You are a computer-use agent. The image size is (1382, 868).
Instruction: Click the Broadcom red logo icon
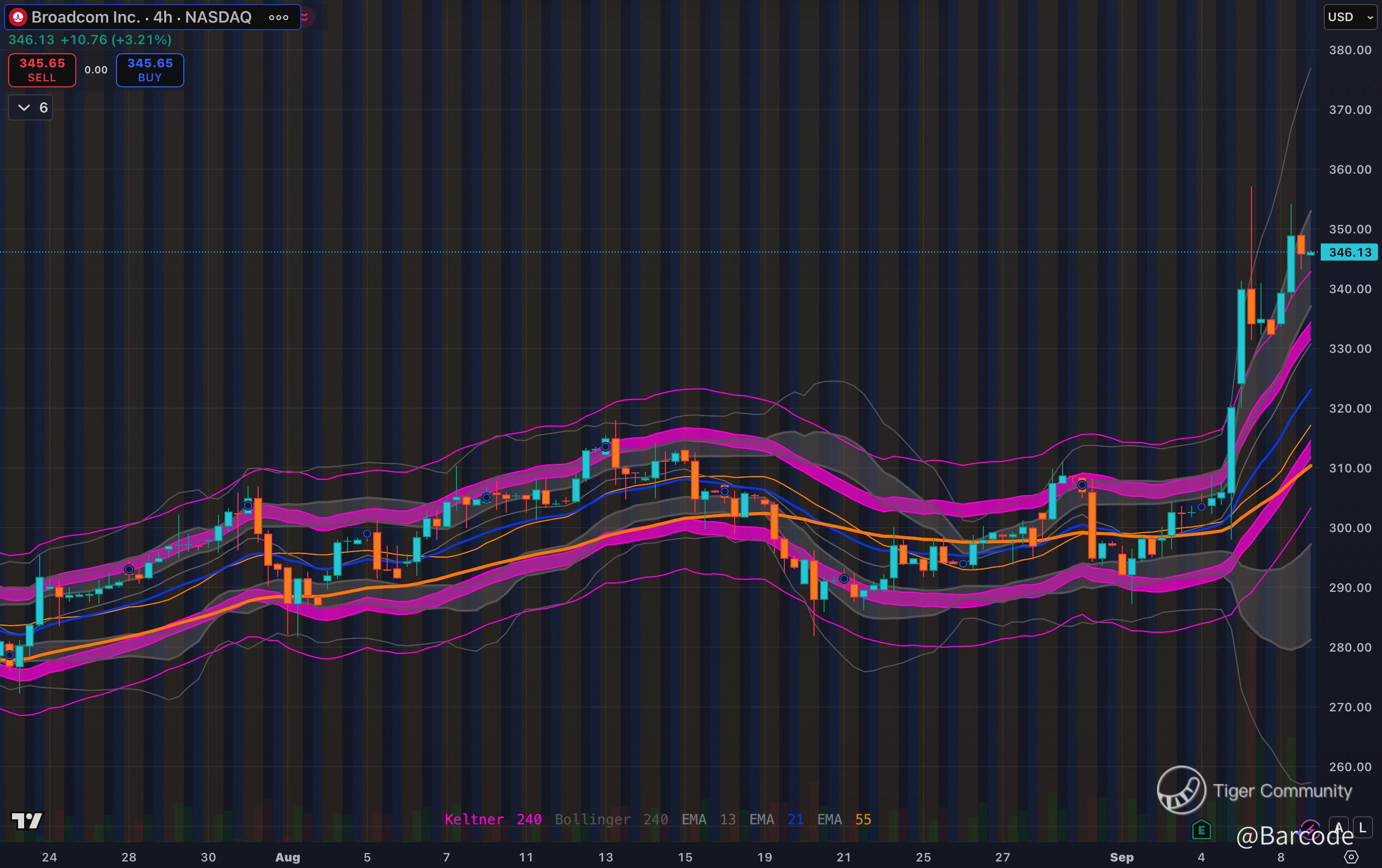(x=19, y=17)
